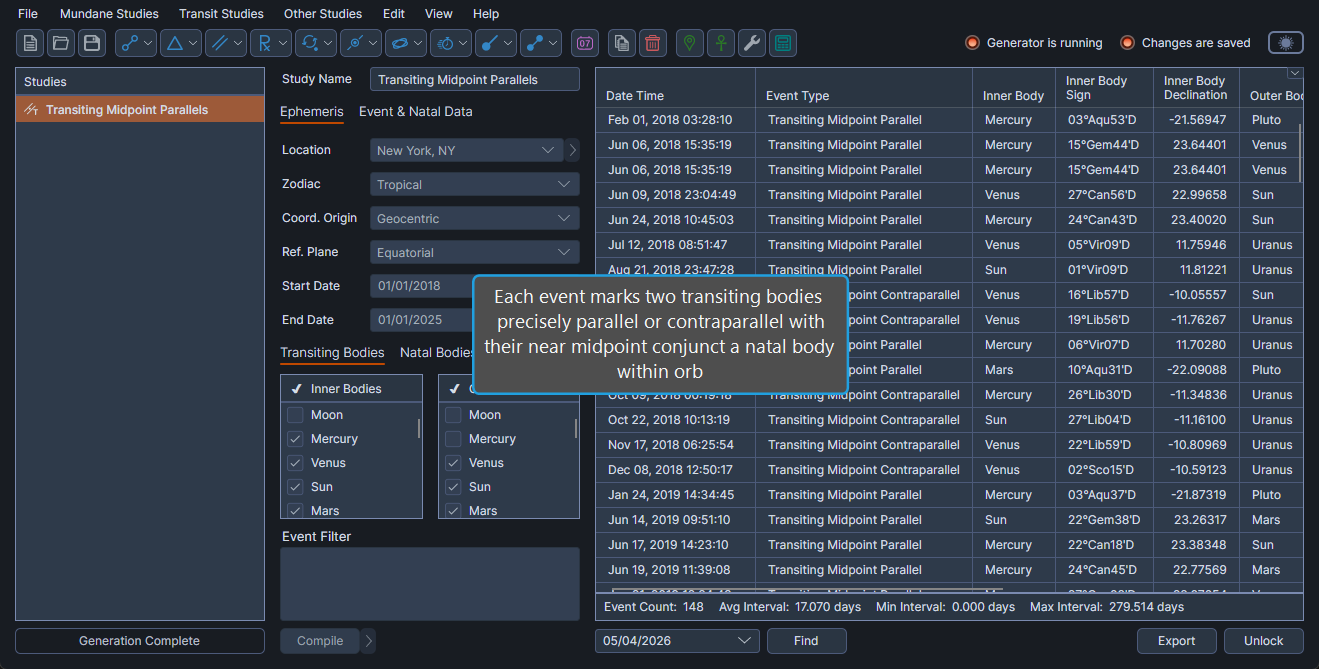Click the Open folder icon
The height and width of the screenshot is (669, 1319).
pyautogui.click(x=61, y=43)
